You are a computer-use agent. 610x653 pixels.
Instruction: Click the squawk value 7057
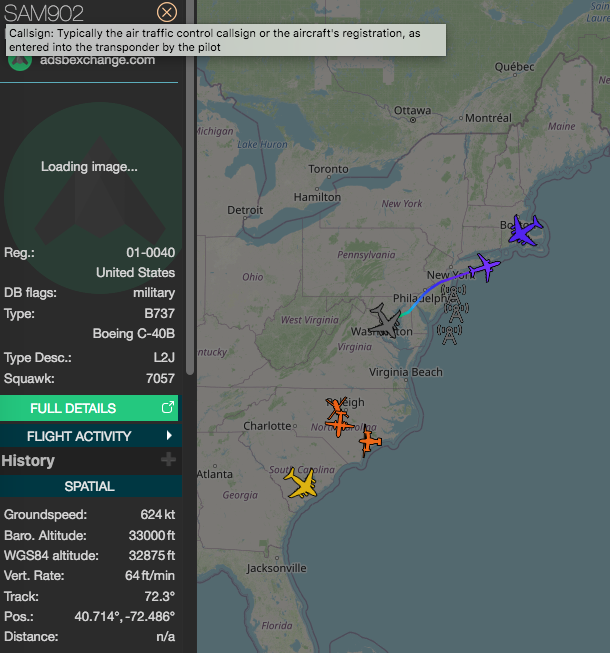pos(160,379)
